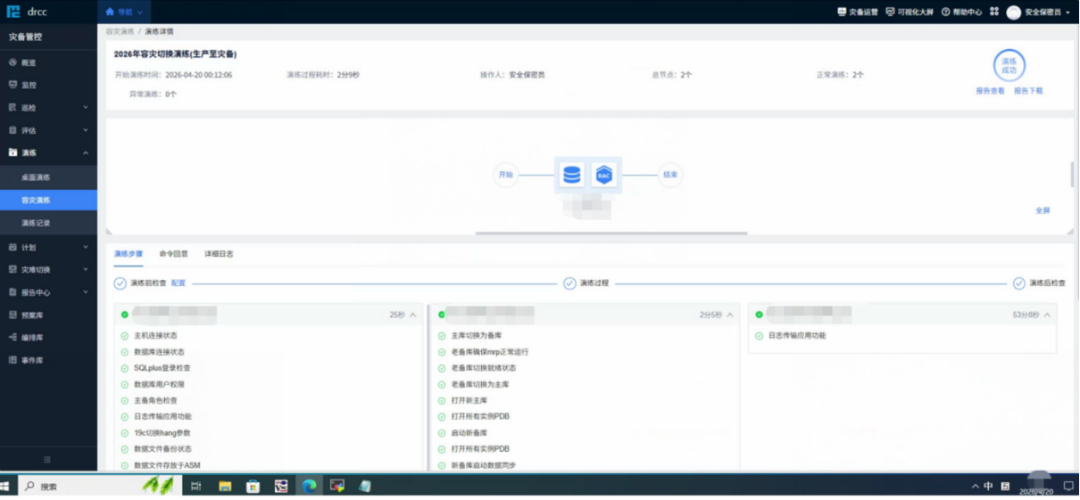Click the user avatar in header
This screenshot has width=1080, height=500.
click(1013, 12)
